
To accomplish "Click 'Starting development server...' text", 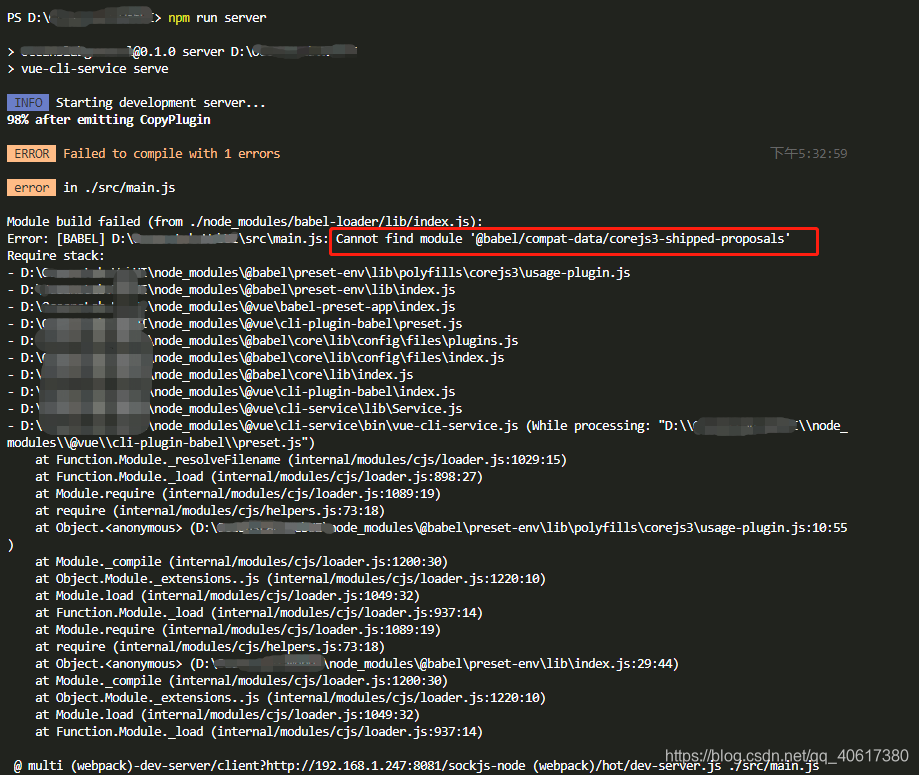I will tap(161, 103).
